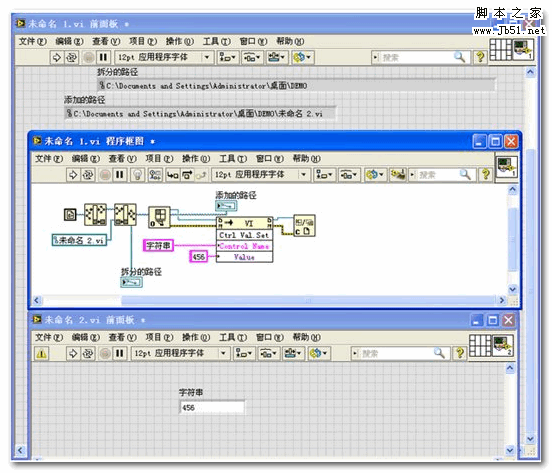552x473 pixels.
Task: Click Value input of invoke node
Action: pos(244,257)
